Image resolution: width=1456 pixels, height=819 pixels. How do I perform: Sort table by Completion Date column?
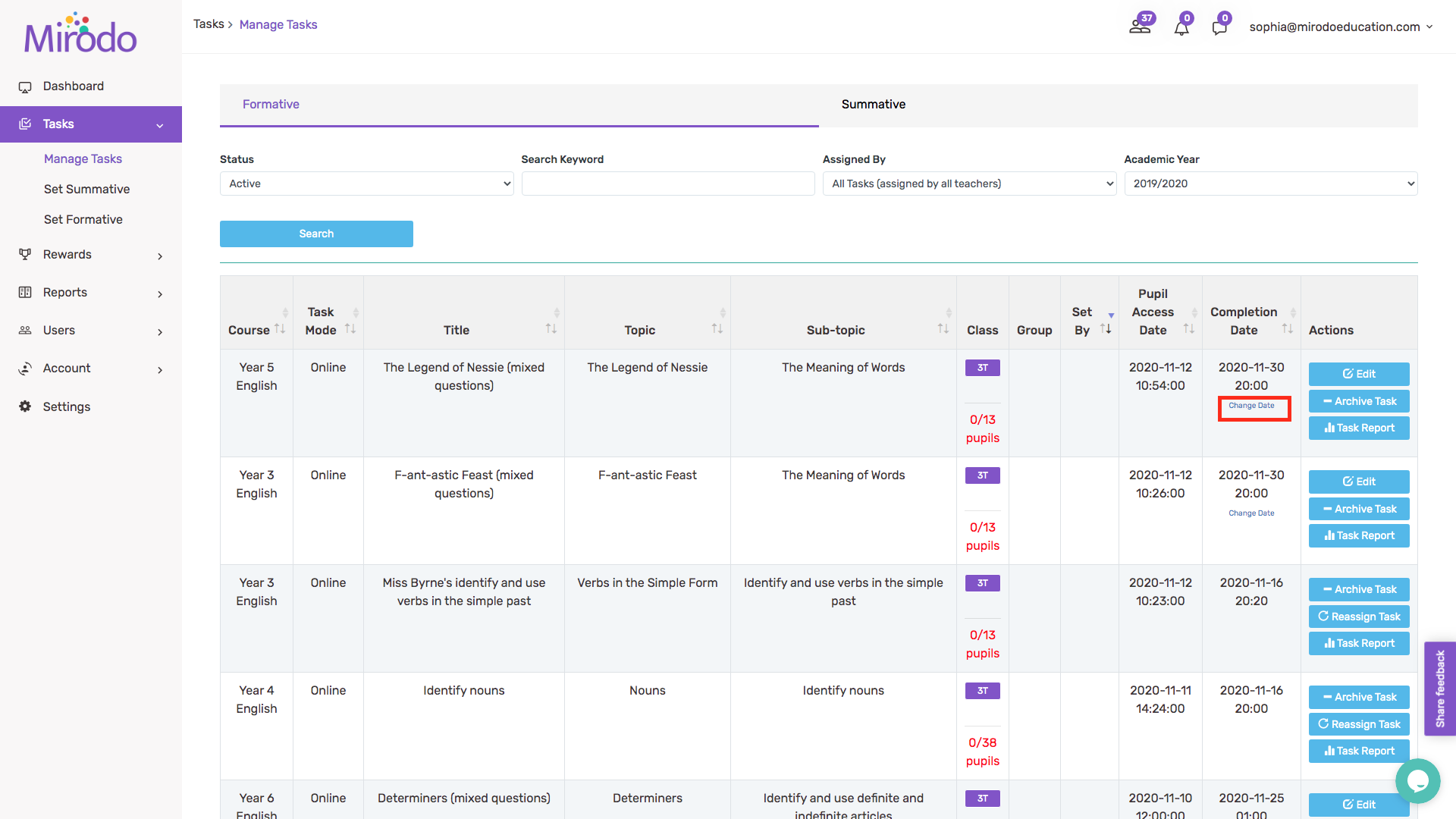[1288, 328]
